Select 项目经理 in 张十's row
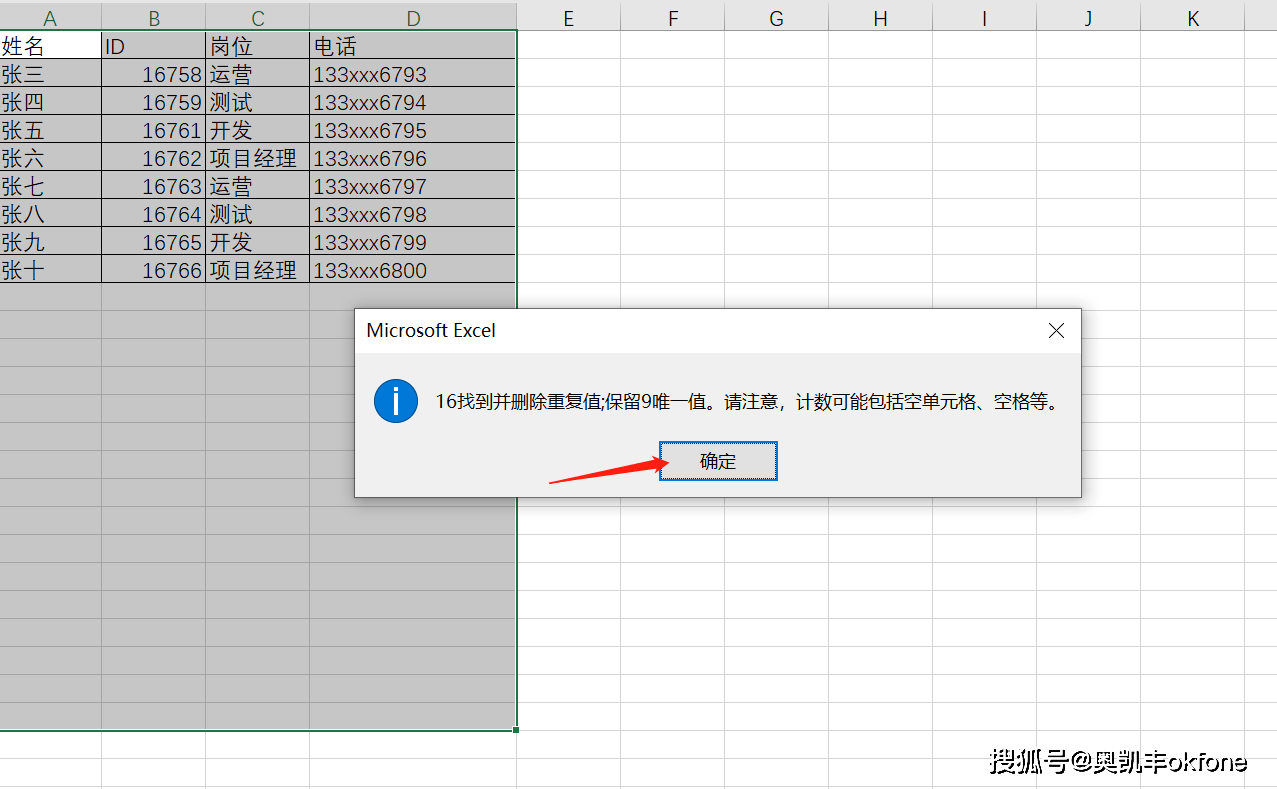 pos(258,269)
